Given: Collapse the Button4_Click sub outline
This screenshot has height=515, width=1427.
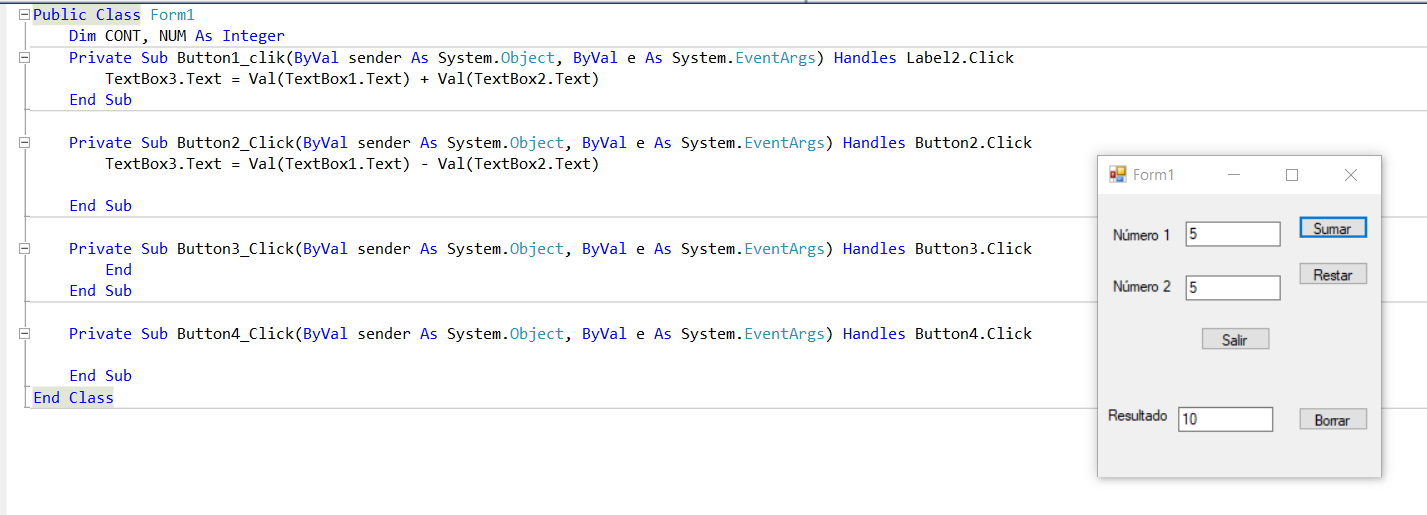Looking at the screenshot, I should tap(25, 334).
